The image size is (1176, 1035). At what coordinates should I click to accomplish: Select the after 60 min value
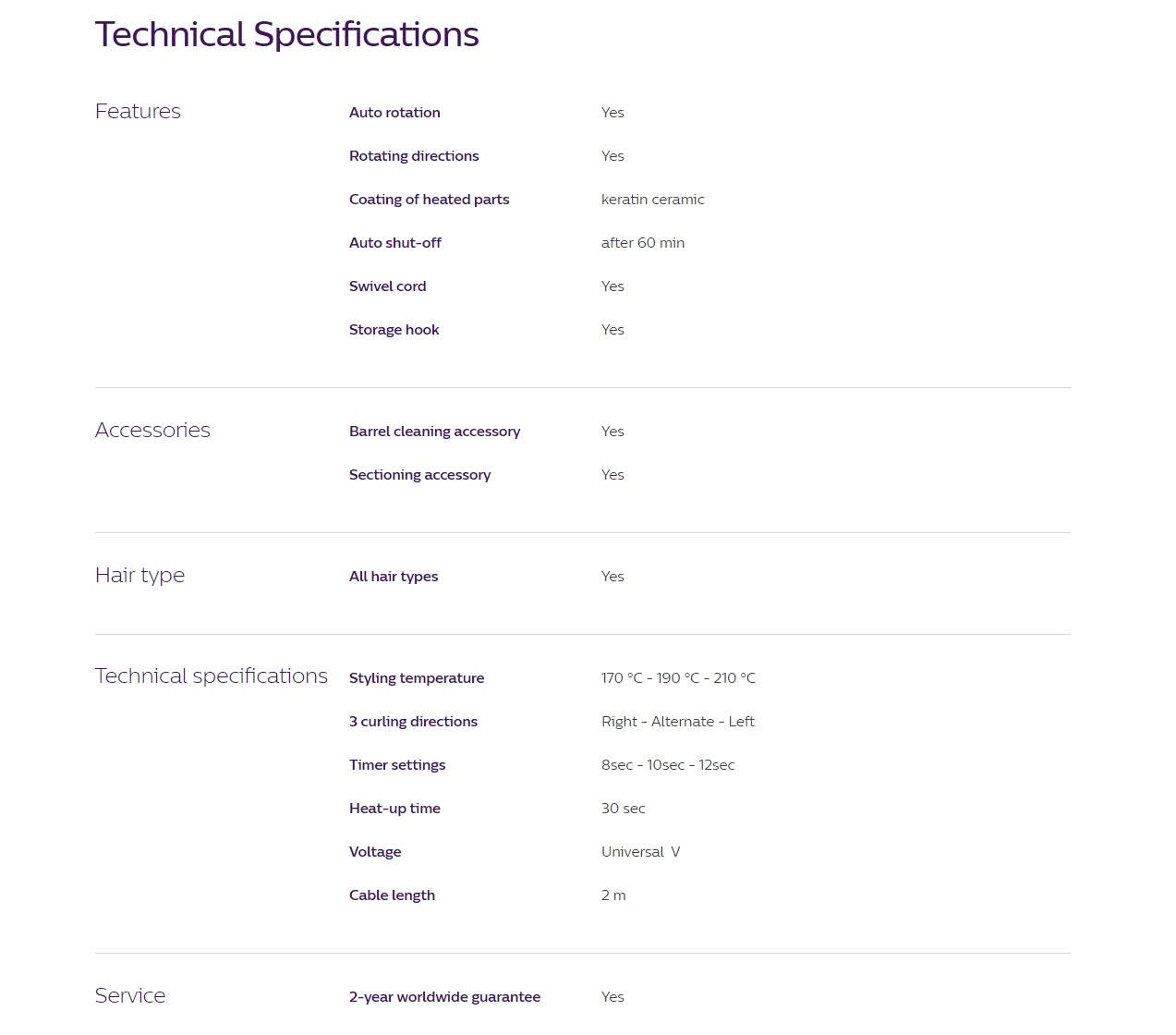coord(643,243)
